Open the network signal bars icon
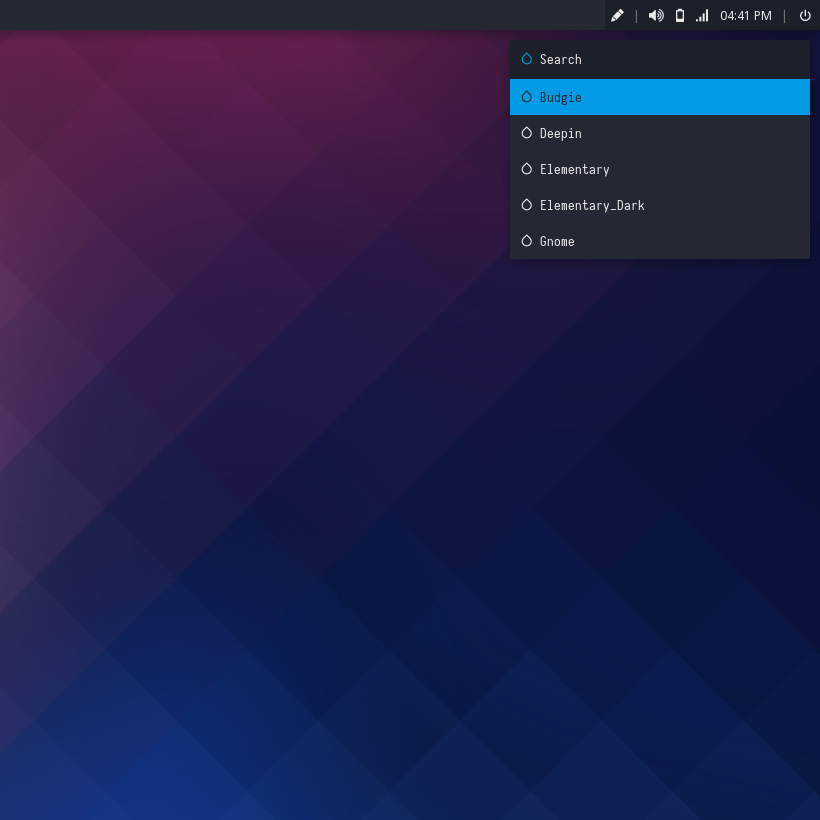The image size is (820, 820). [x=702, y=15]
